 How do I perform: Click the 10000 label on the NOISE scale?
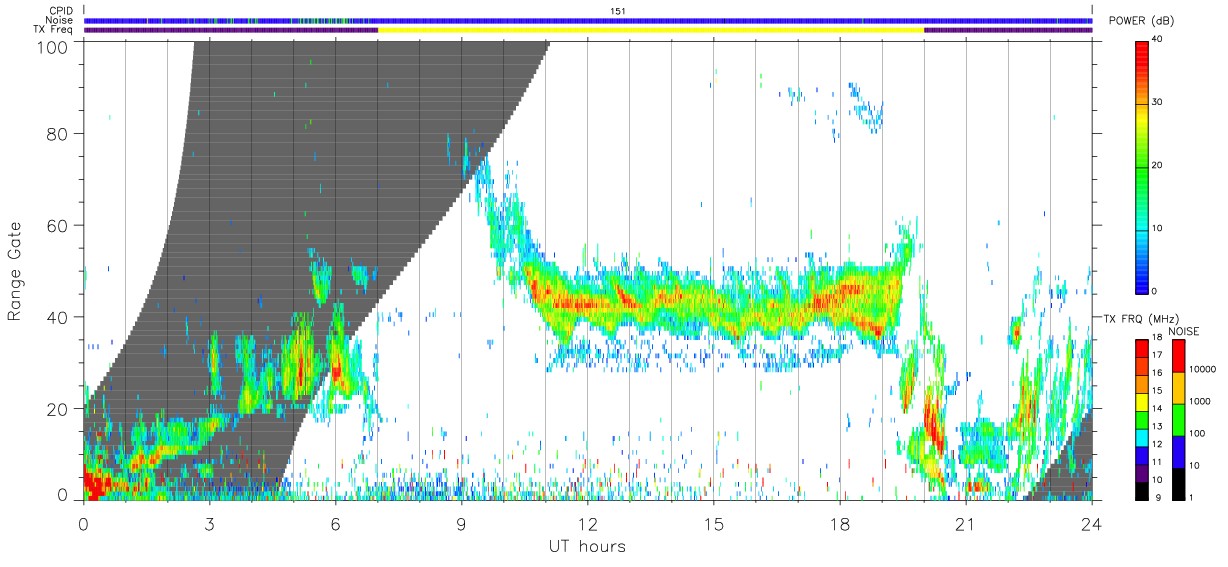tap(1203, 369)
